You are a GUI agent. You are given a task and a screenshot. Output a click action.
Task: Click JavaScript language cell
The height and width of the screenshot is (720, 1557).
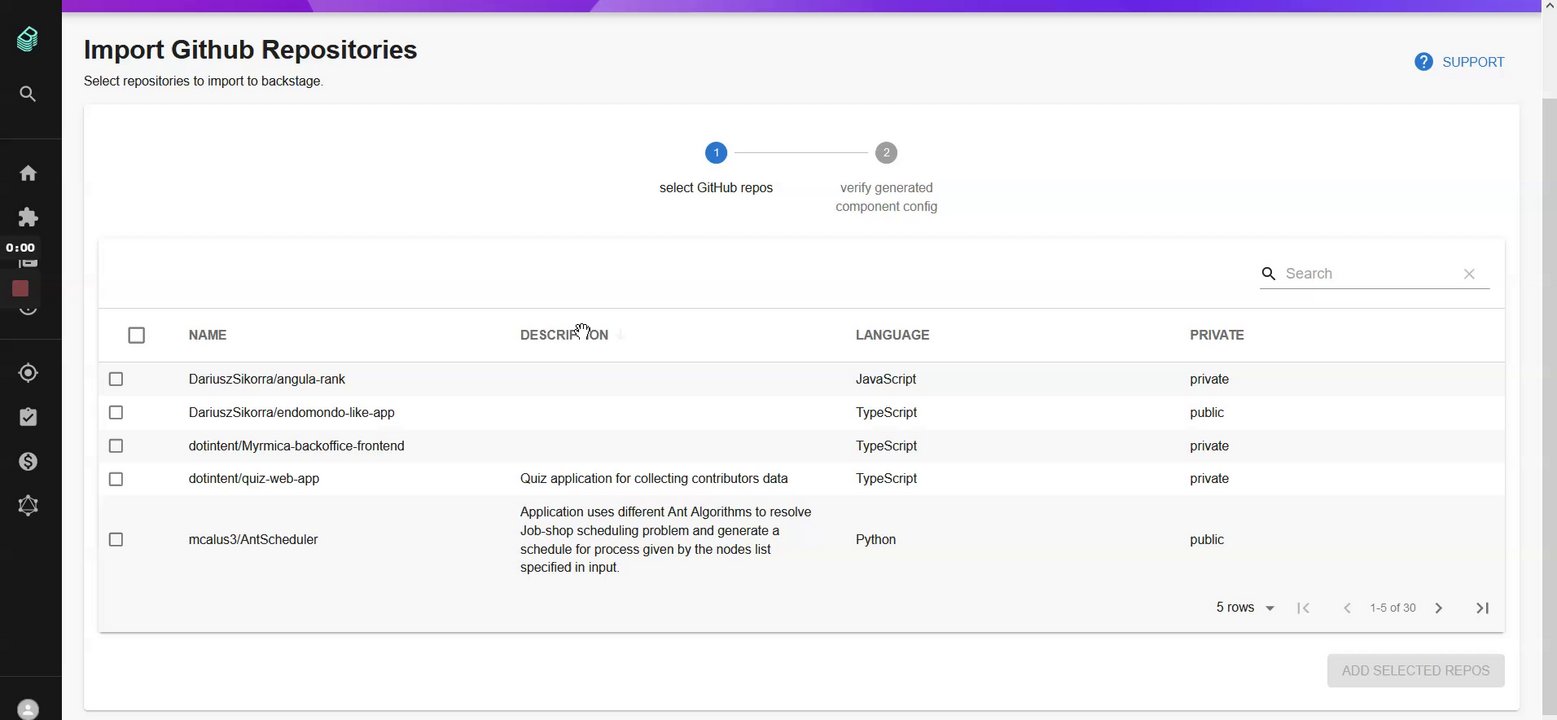coord(886,379)
